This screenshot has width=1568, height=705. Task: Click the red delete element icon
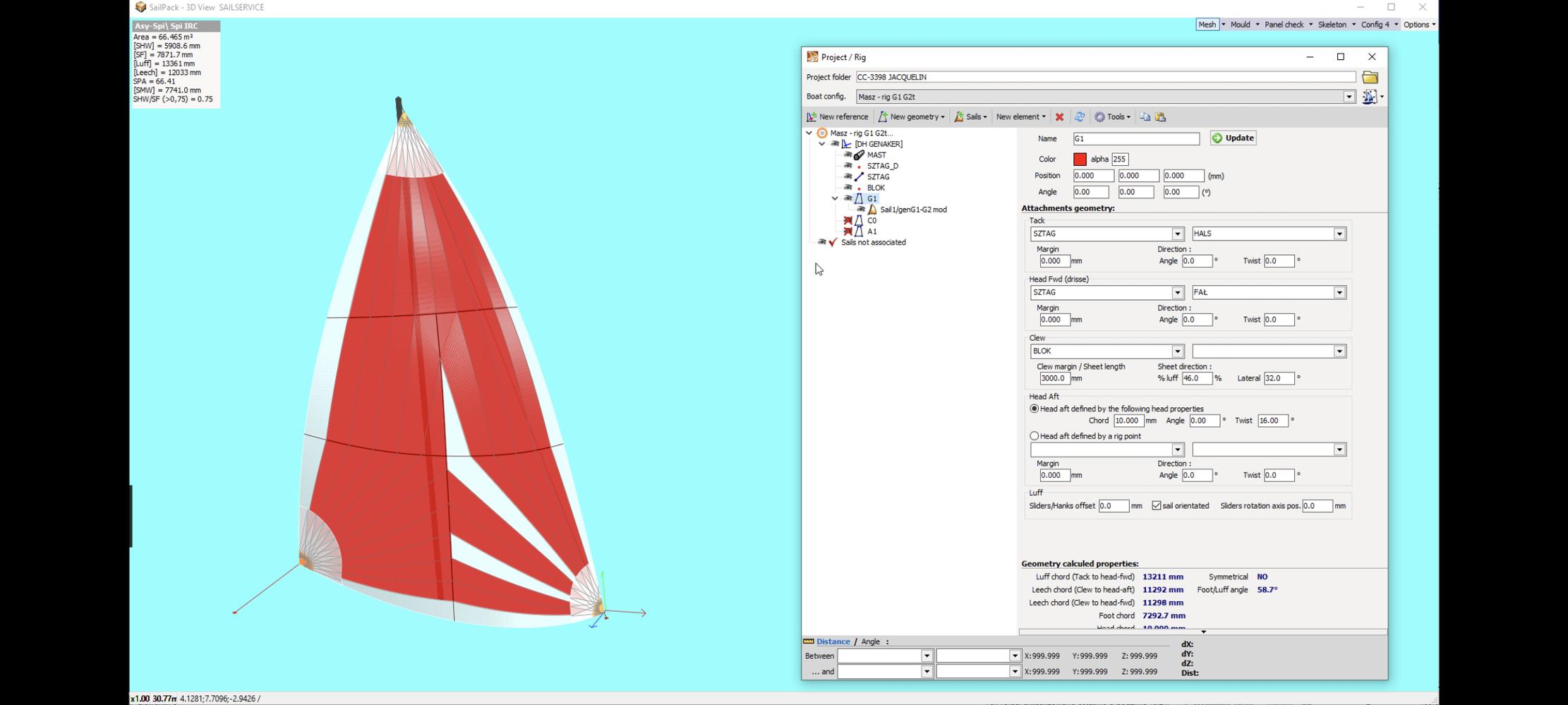1059,117
